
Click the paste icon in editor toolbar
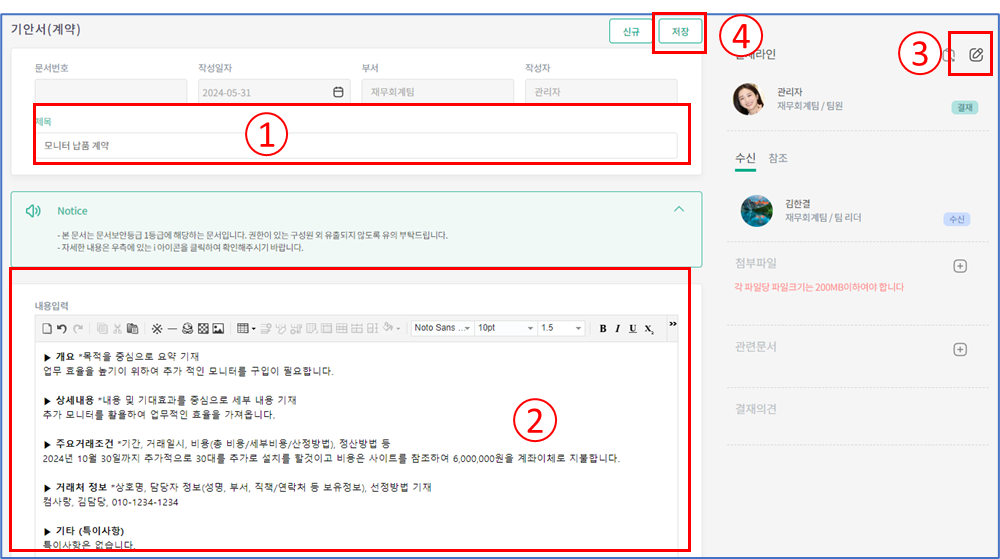click(132, 328)
